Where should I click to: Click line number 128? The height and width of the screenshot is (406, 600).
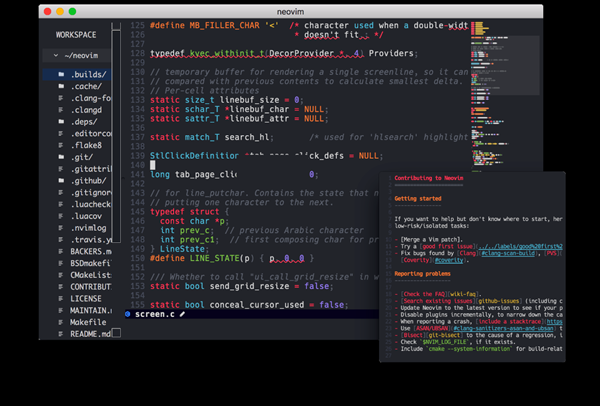(x=137, y=53)
